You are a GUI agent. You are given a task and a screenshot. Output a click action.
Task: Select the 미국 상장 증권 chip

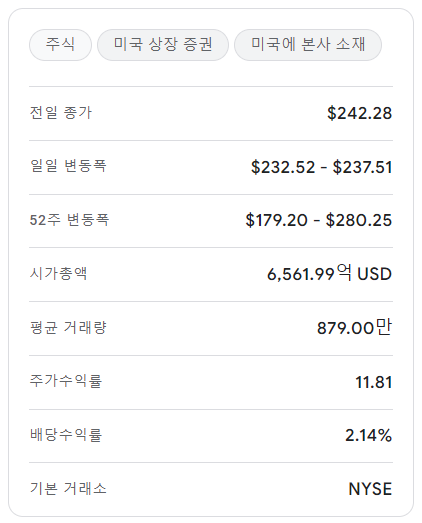(x=163, y=45)
